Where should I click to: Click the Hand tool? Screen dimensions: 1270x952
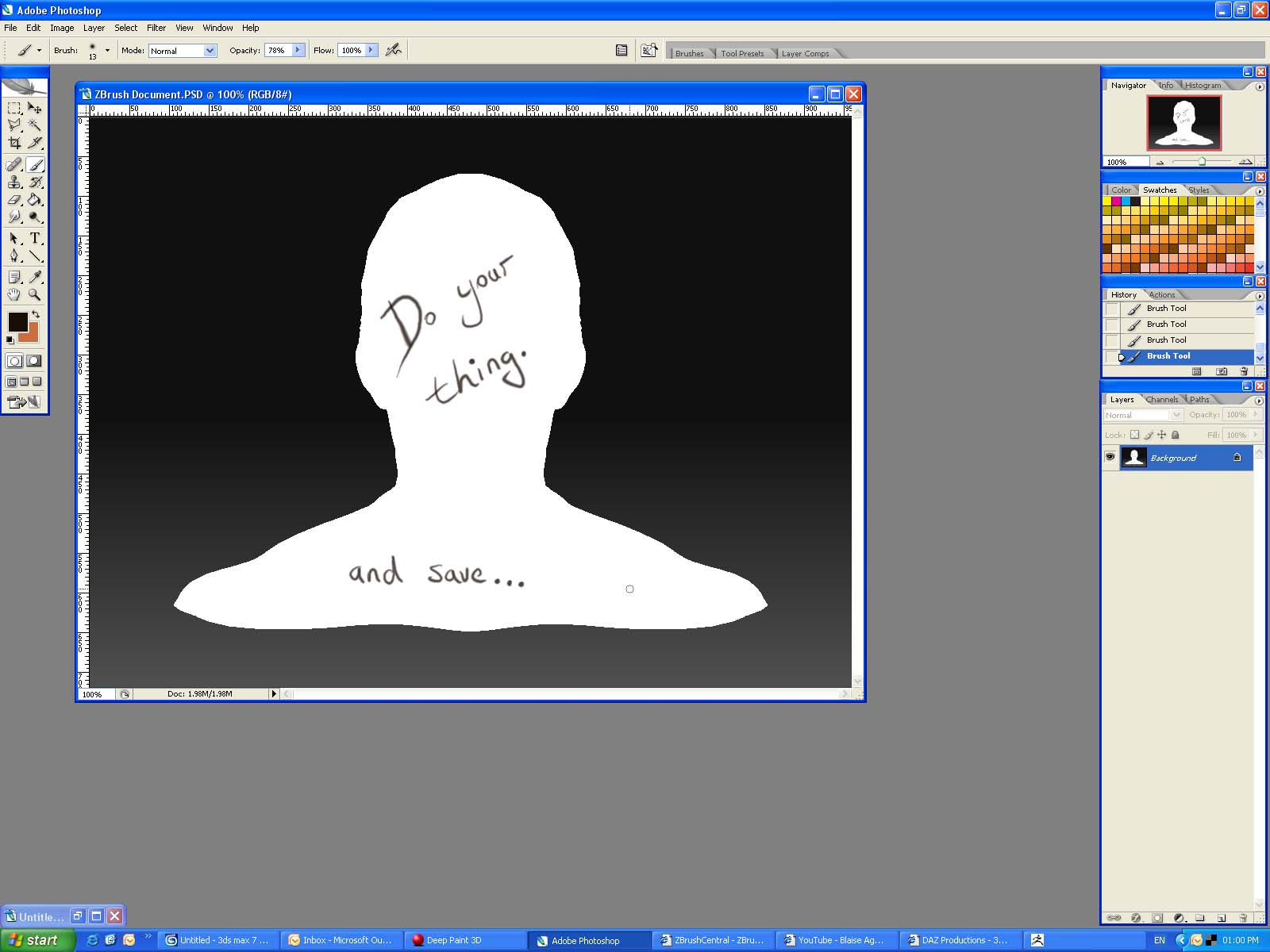tap(14, 294)
